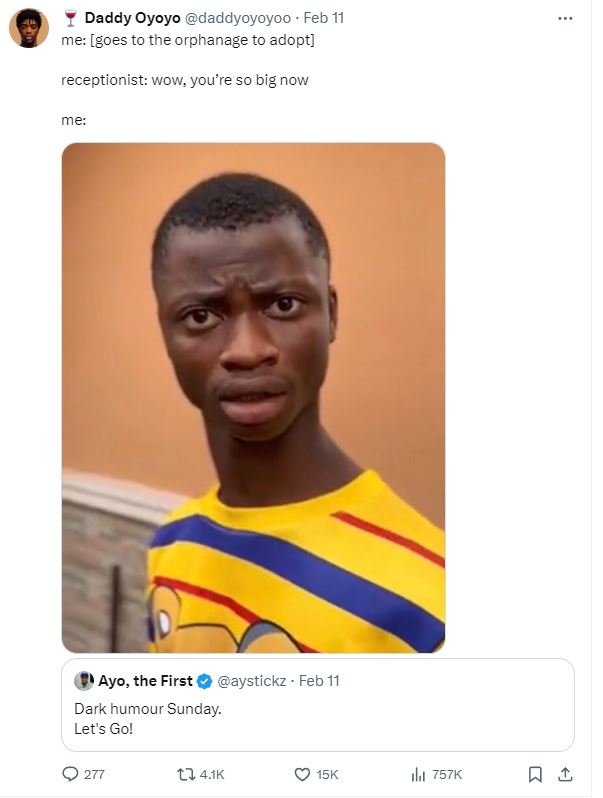Viewport: 603px width, 798px height.
Task: Click the share upload arrow icon
Action: coord(565,774)
